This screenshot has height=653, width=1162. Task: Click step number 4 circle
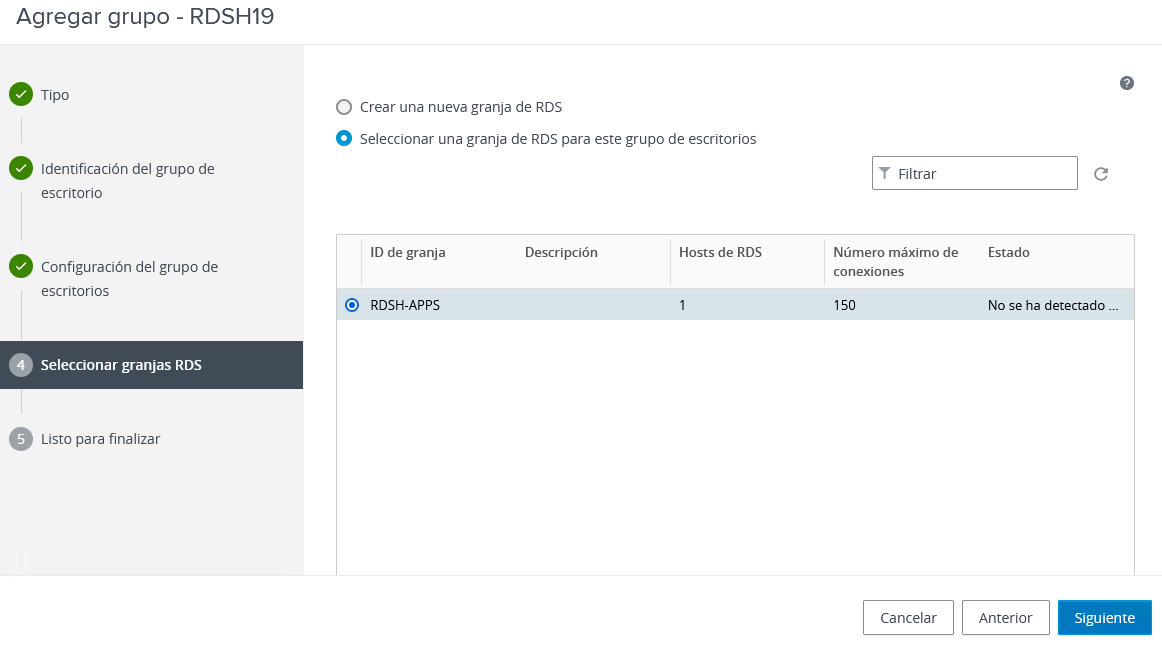21,365
